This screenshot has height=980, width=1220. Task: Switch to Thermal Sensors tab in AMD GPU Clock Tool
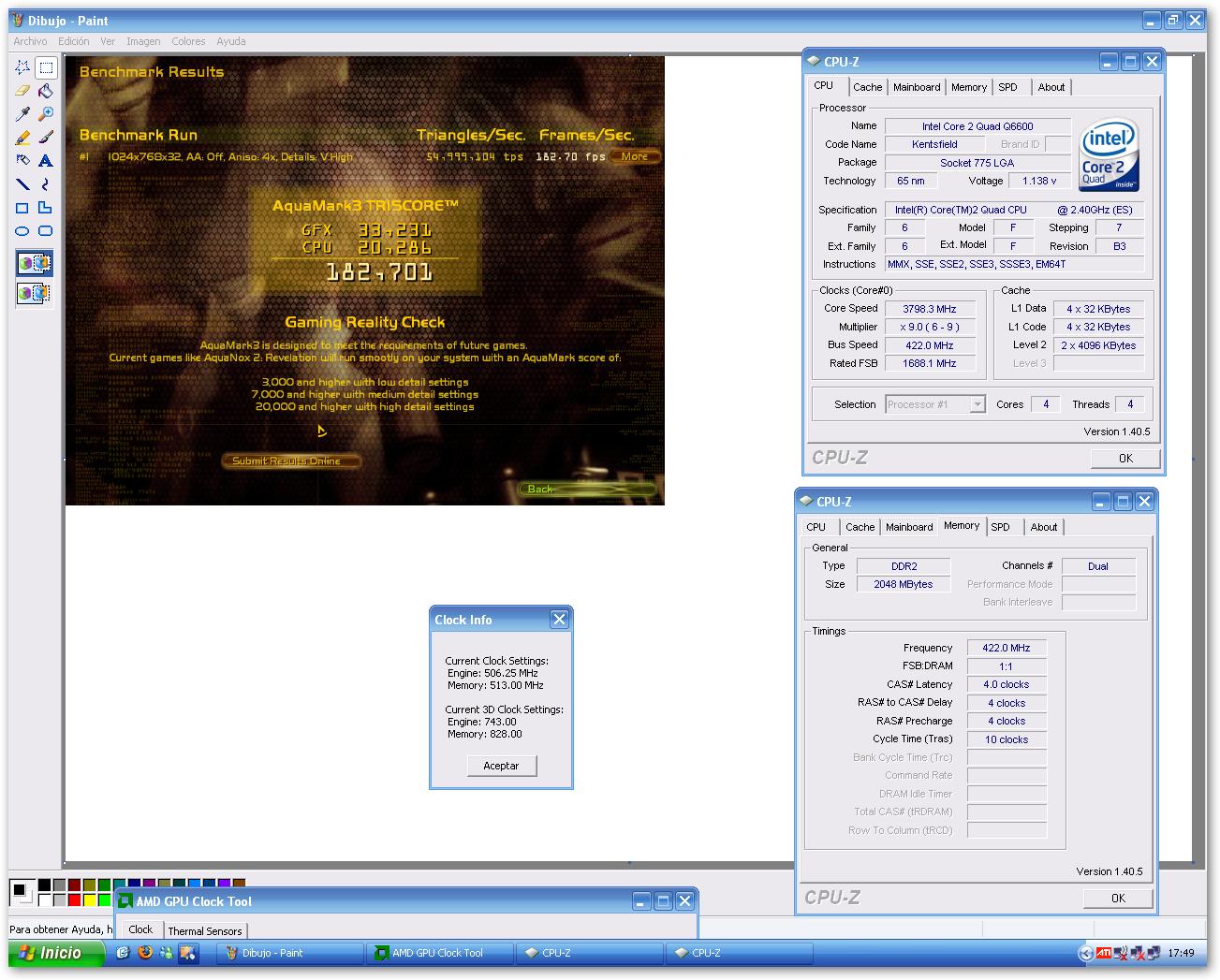205,930
